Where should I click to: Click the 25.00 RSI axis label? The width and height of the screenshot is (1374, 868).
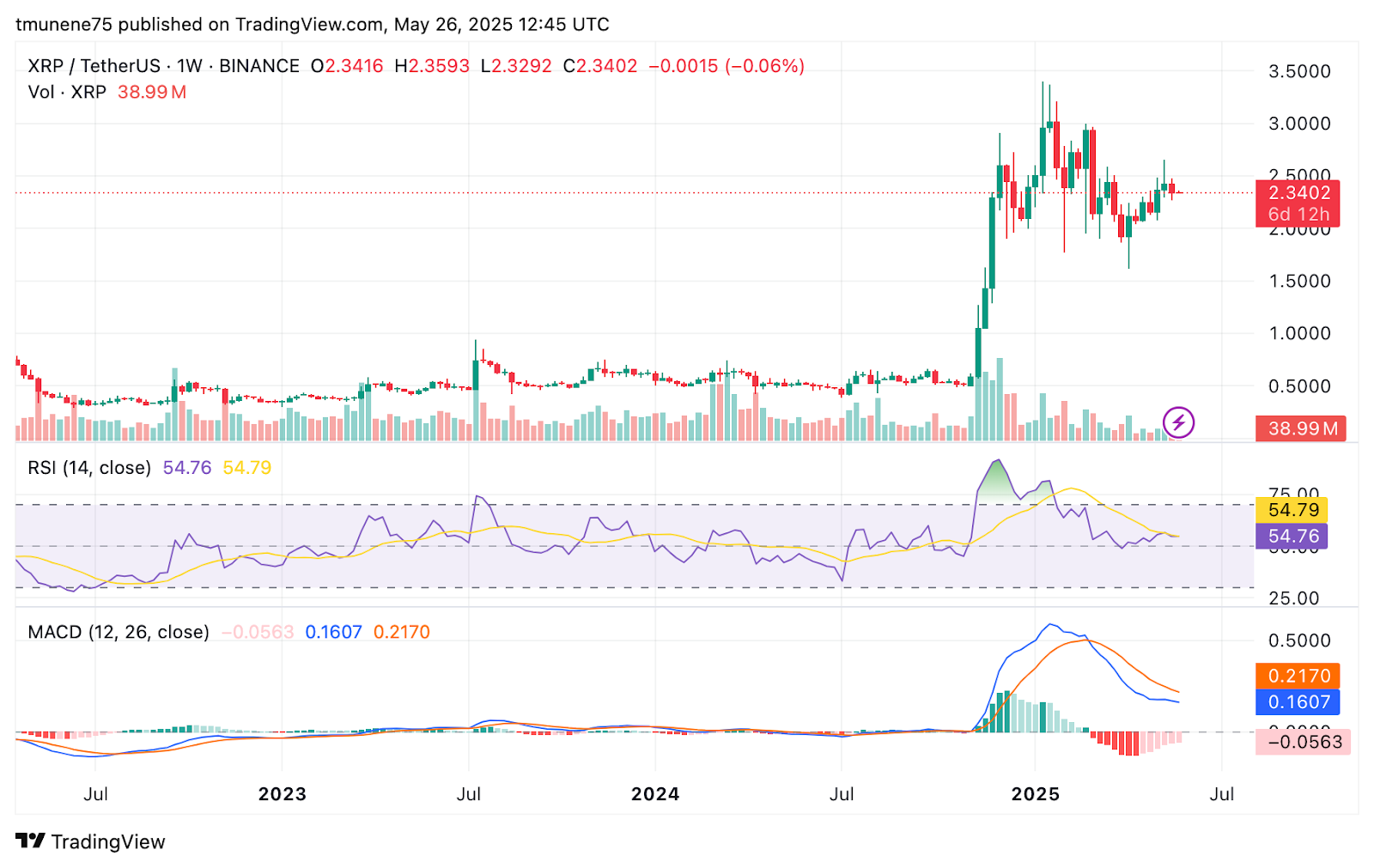1293,598
